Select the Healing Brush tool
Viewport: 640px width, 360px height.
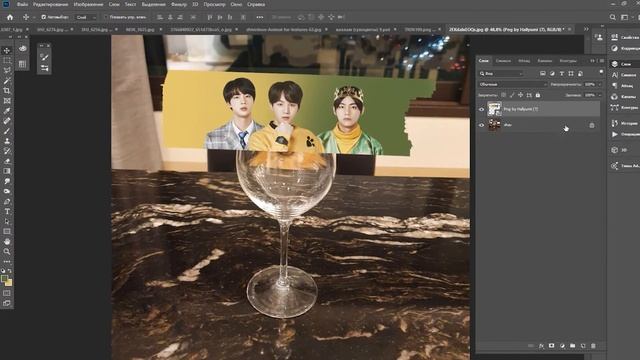point(7,121)
